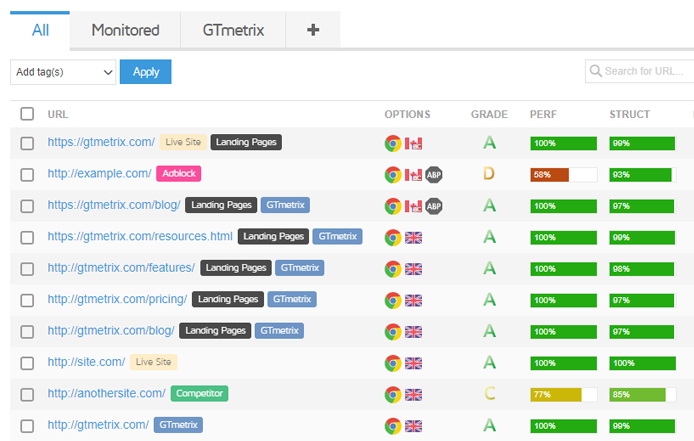Sort by the URL column header

pyautogui.click(x=58, y=114)
